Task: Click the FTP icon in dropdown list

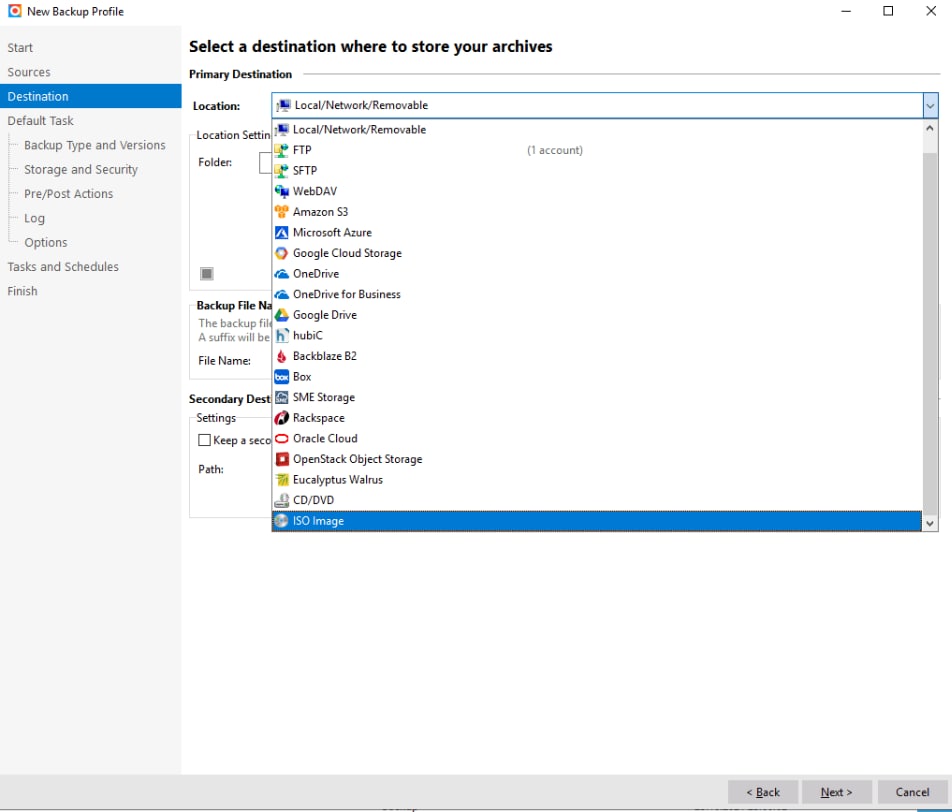Action: (x=282, y=150)
